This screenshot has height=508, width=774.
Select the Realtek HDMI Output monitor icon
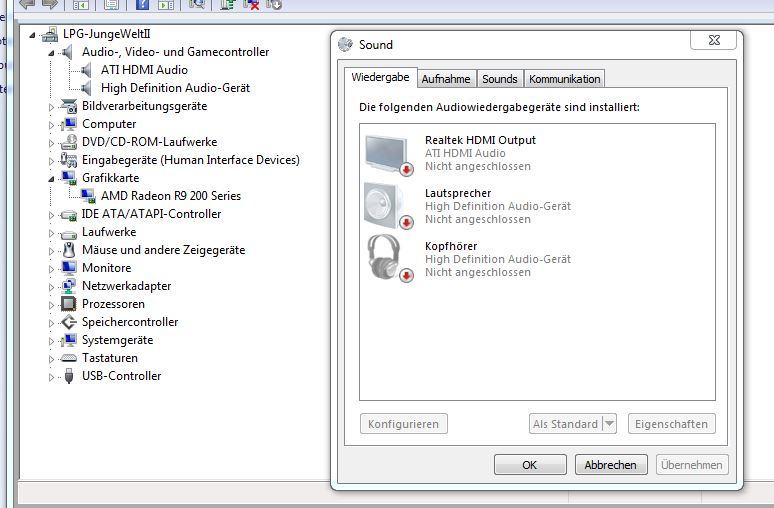(388, 155)
